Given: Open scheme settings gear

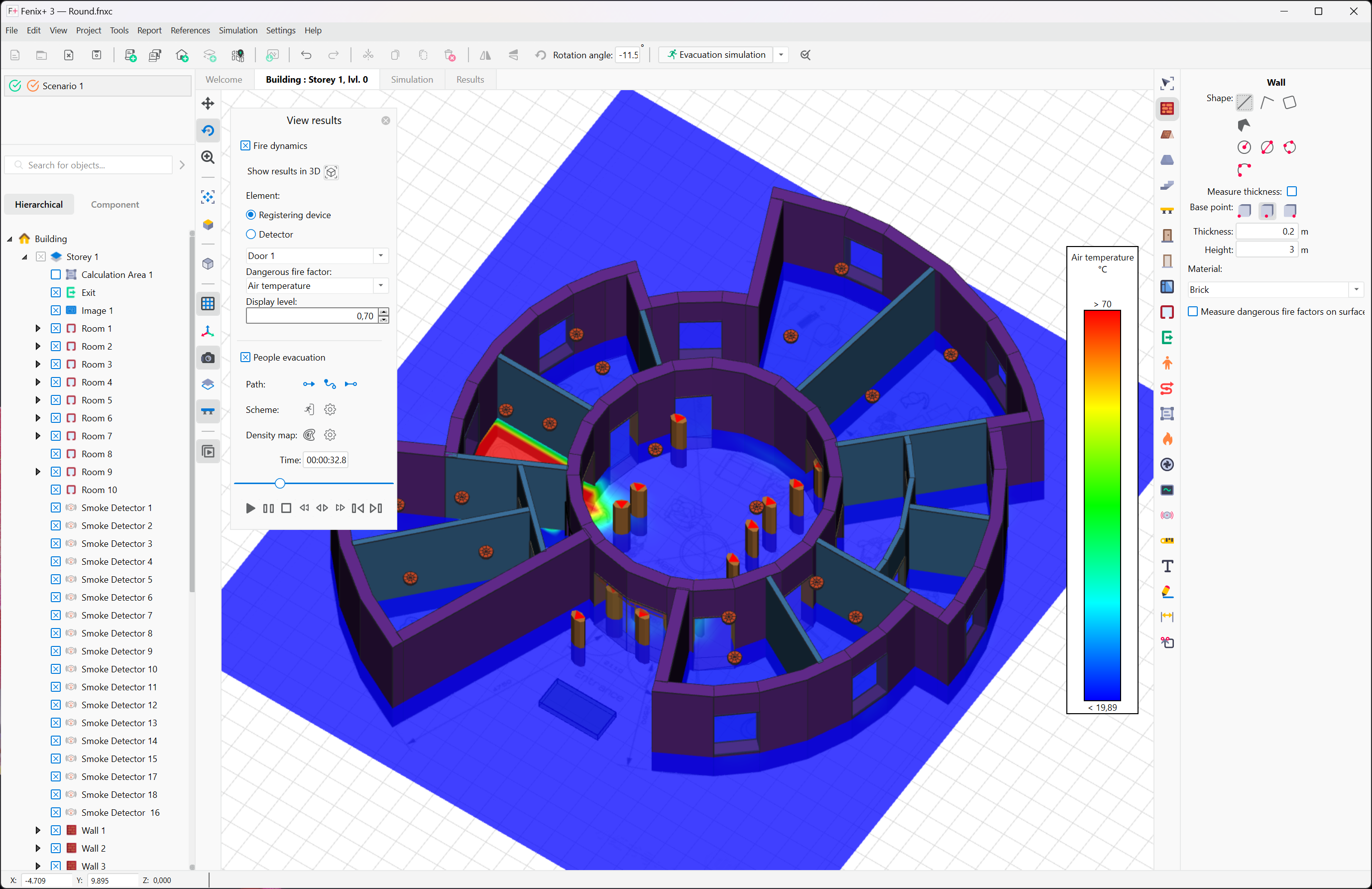Looking at the screenshot, I should (x=330, y=409).
